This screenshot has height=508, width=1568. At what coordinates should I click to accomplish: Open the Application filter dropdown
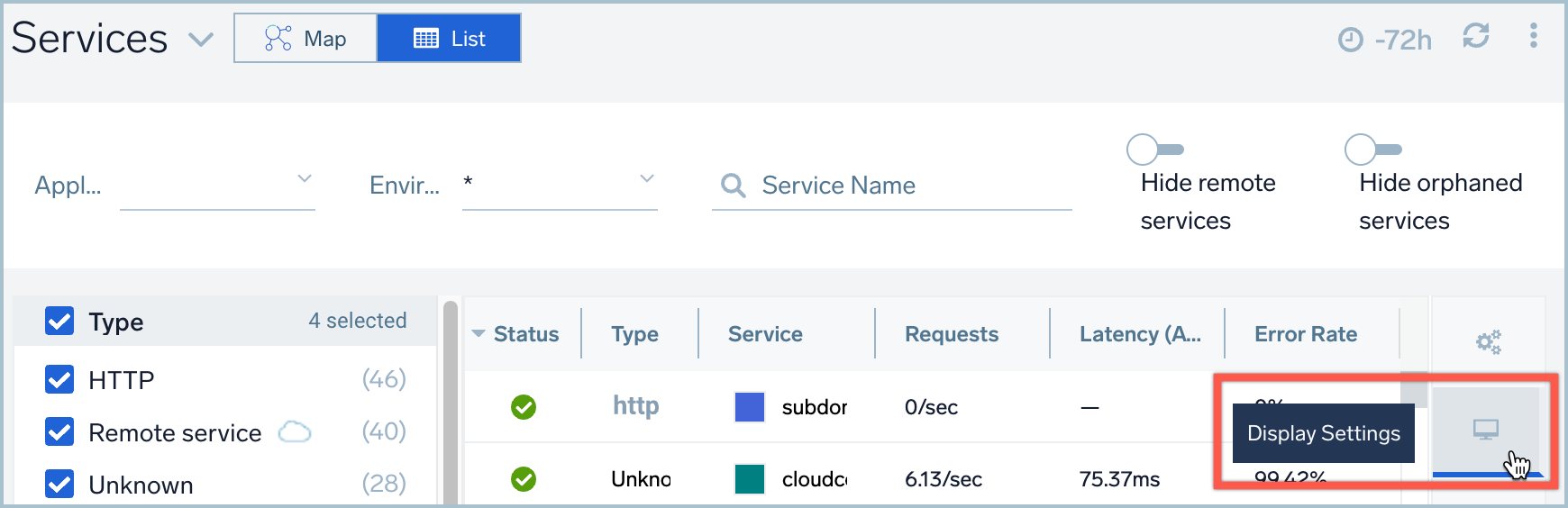coord(217,185)
